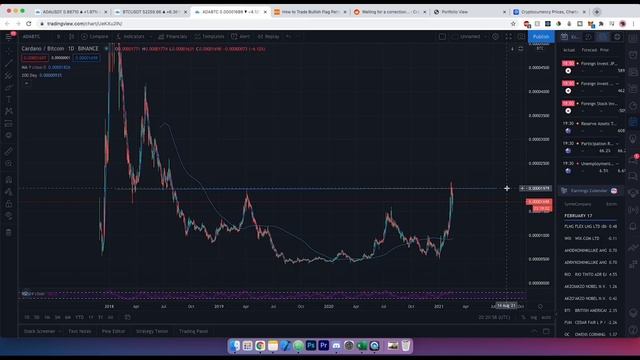Toggle auto scale

coord(546,317)
